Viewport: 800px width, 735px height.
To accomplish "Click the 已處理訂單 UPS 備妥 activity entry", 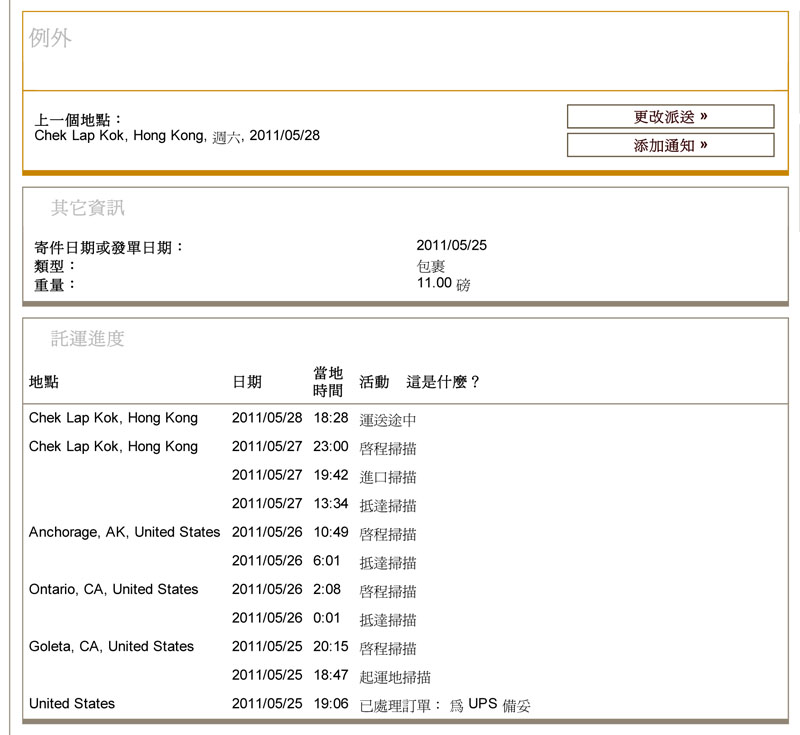I will [x=445, y=705].
